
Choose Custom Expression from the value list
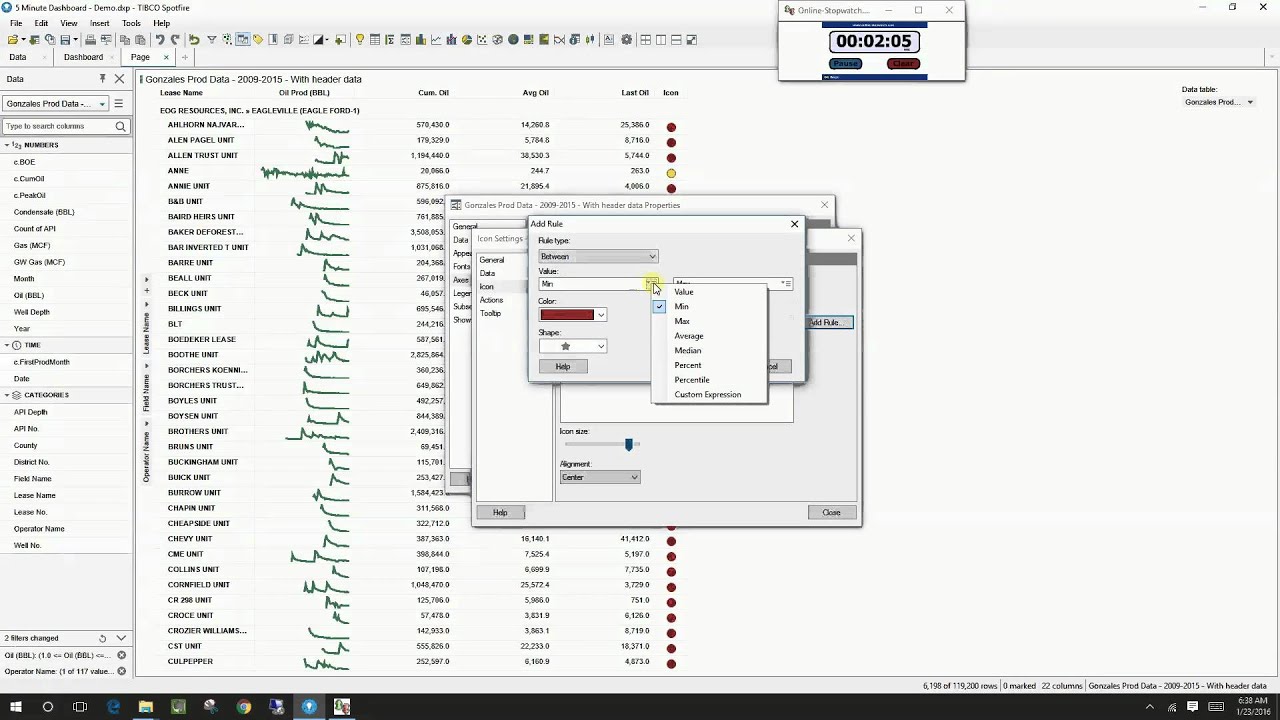[x=710, y=394]
